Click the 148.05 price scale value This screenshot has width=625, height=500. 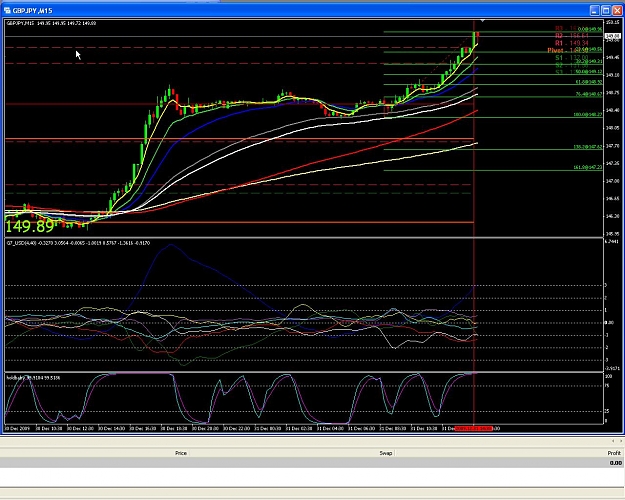(612, 128)
